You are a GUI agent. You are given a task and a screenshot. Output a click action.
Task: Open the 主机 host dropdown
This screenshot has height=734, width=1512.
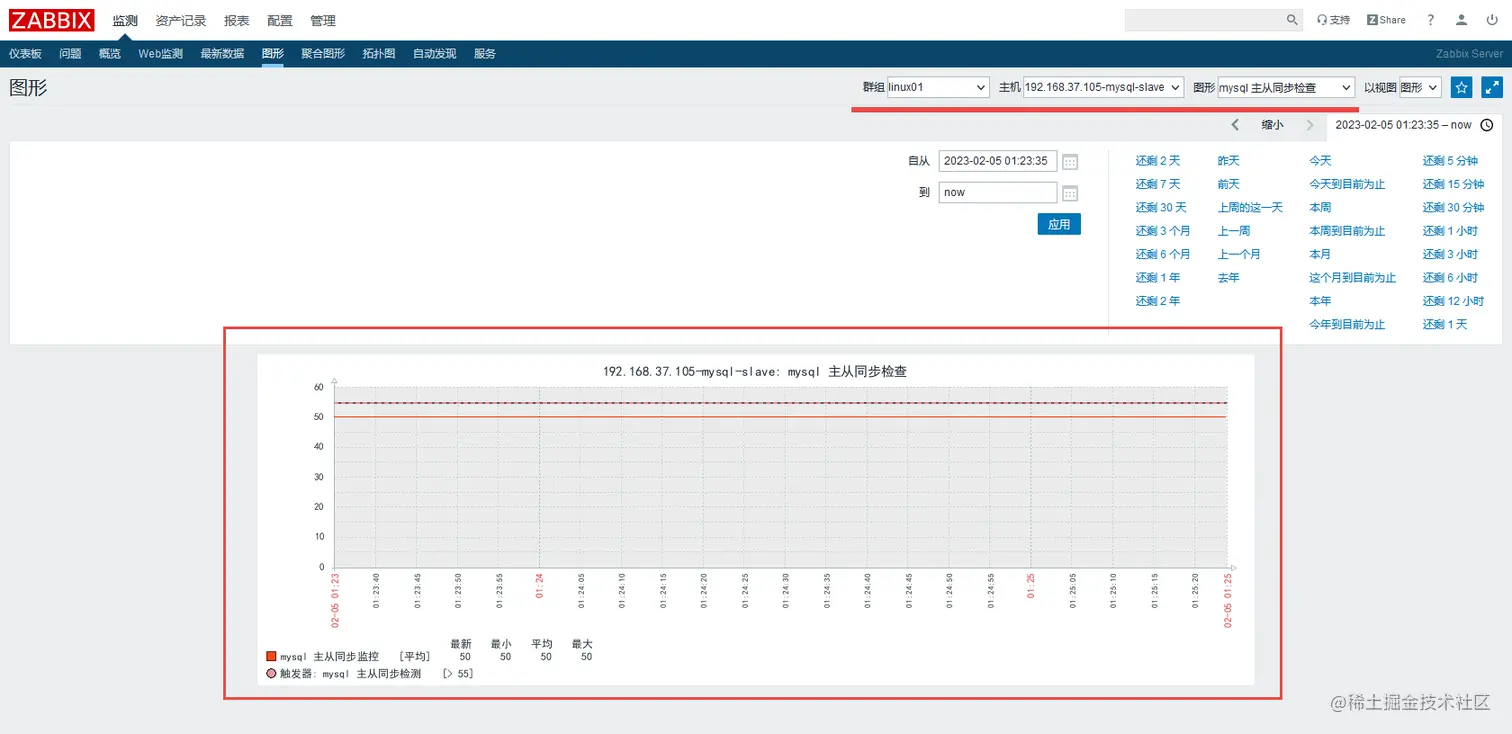click(1104, 88)
